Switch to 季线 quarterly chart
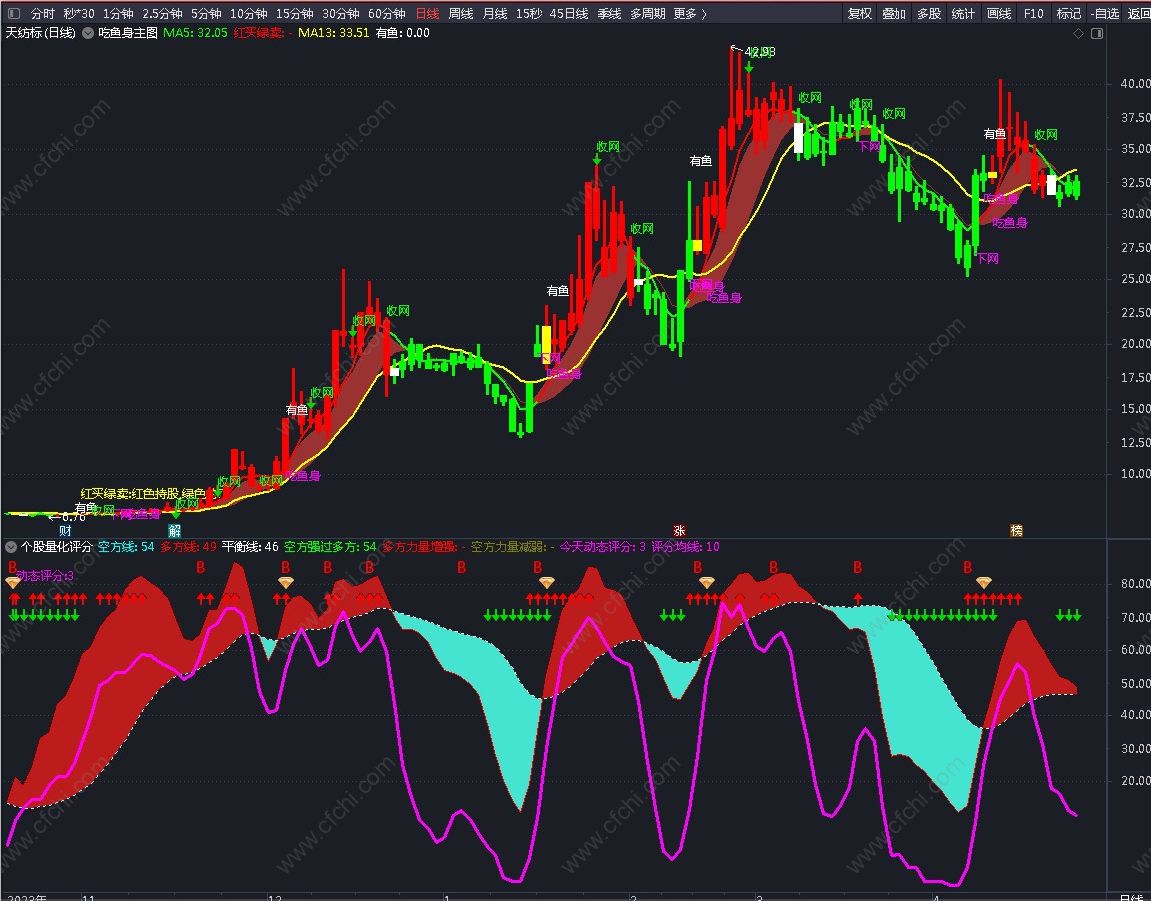 [x=609, y=13]
